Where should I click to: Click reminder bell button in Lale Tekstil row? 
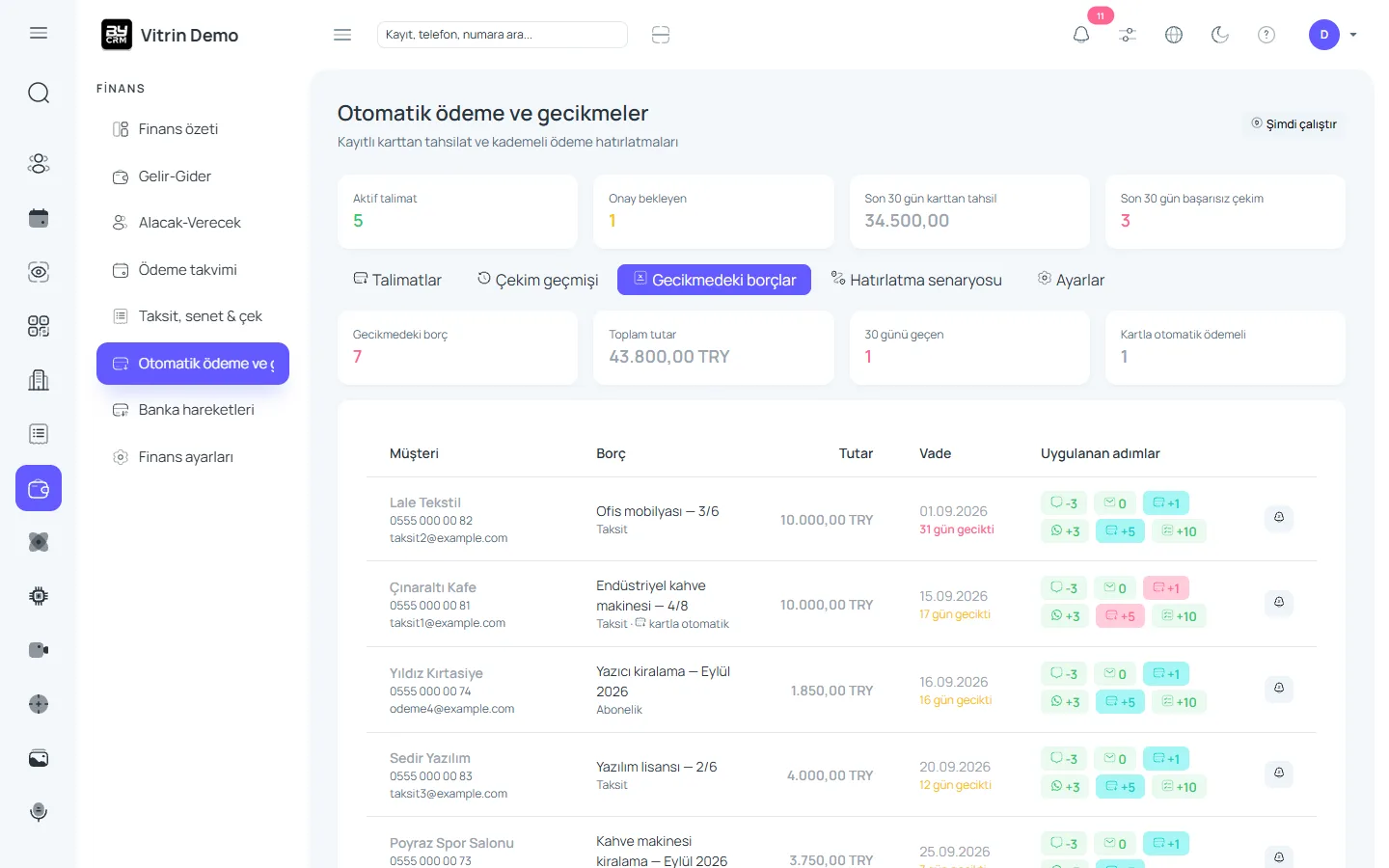click(1279, 518)
